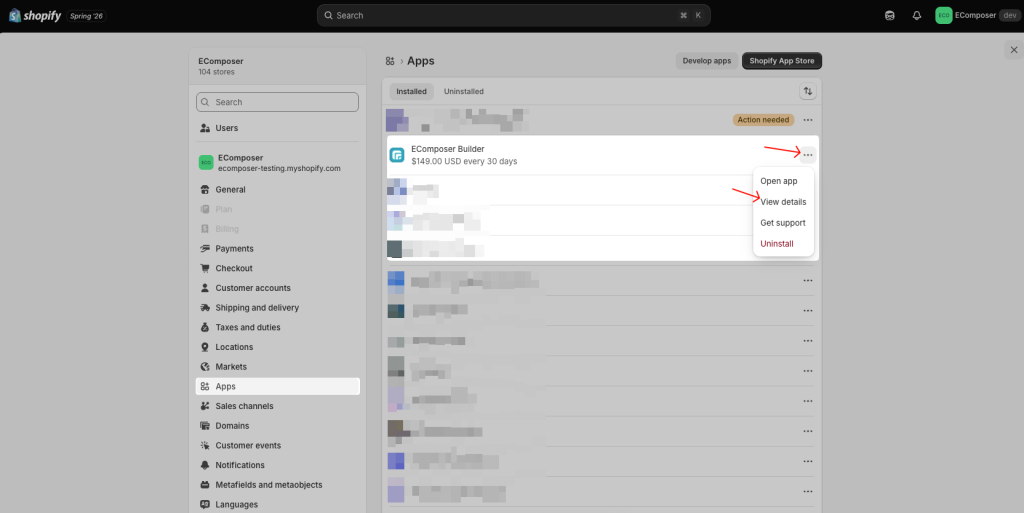1024x513 pixels.
Task: Click the Apps breadcrumb settings icon
Action: [390, 61]
